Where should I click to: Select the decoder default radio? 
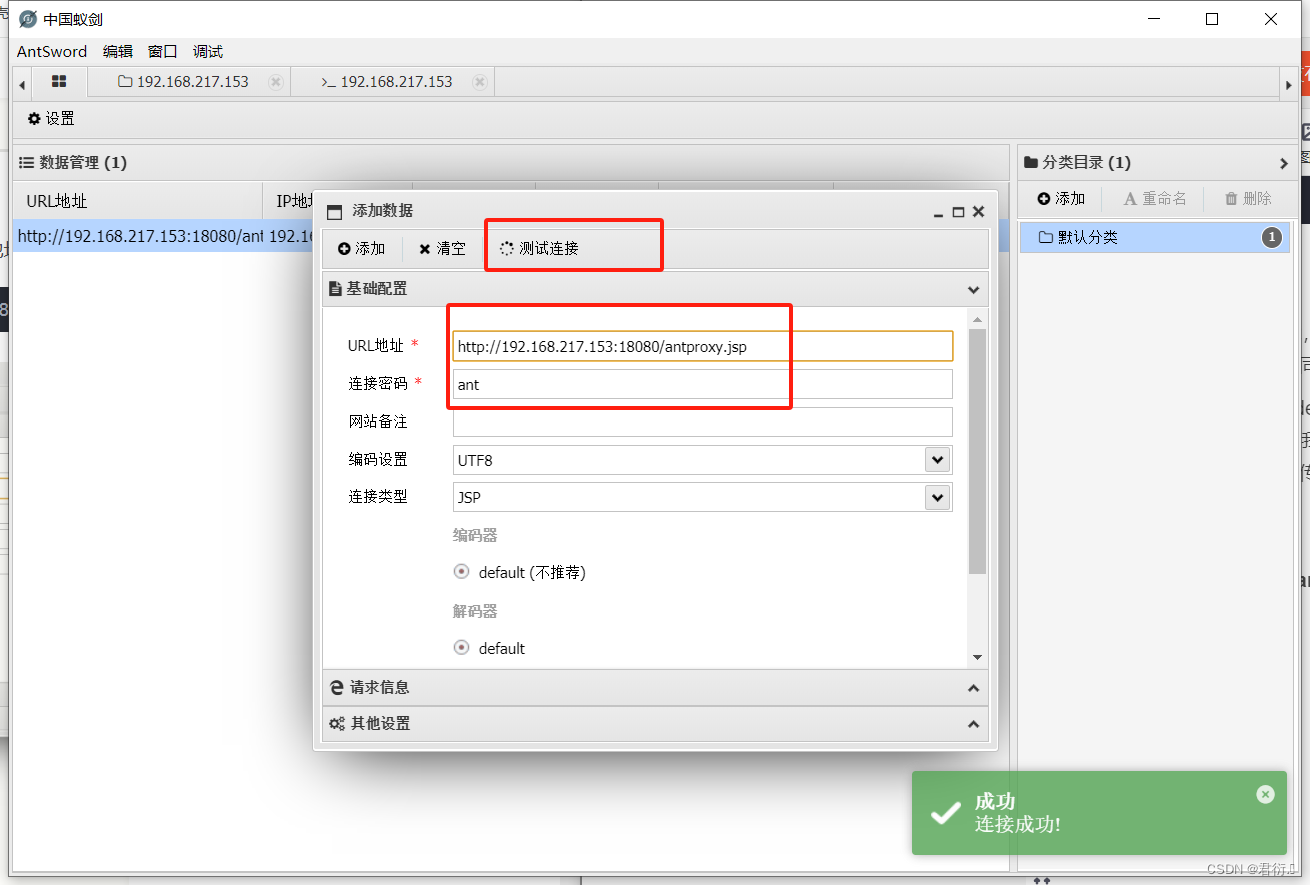click(461, 648)
